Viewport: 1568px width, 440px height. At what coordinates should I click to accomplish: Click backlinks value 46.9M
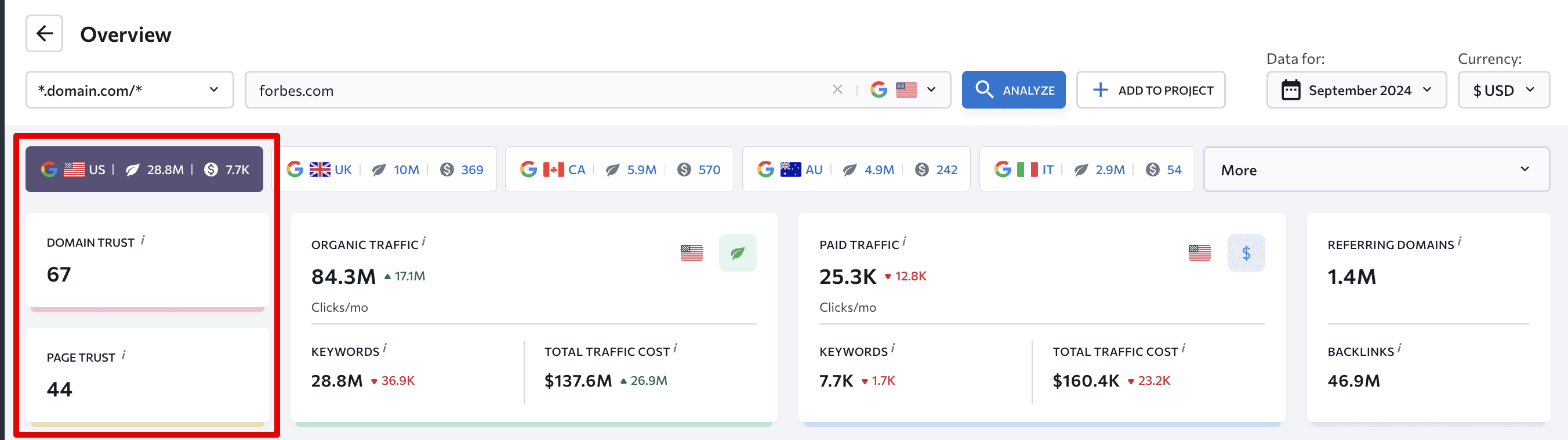pyautogui.click(x=1354, y=381)
